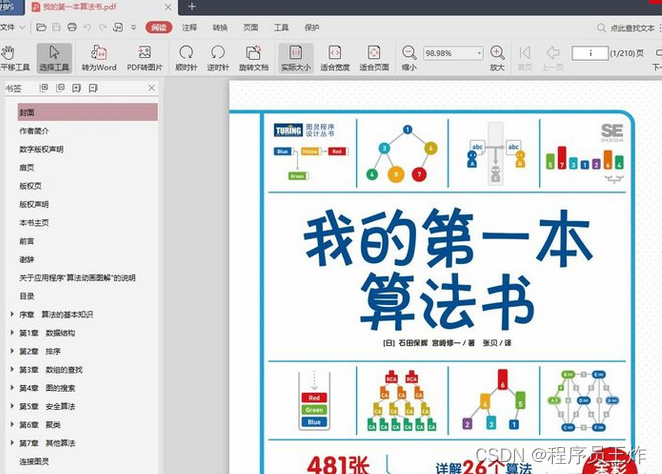This screenshot has height=474, width=662.
Task: Open the 保护 protect tab
Action: [x=312, y=27]
